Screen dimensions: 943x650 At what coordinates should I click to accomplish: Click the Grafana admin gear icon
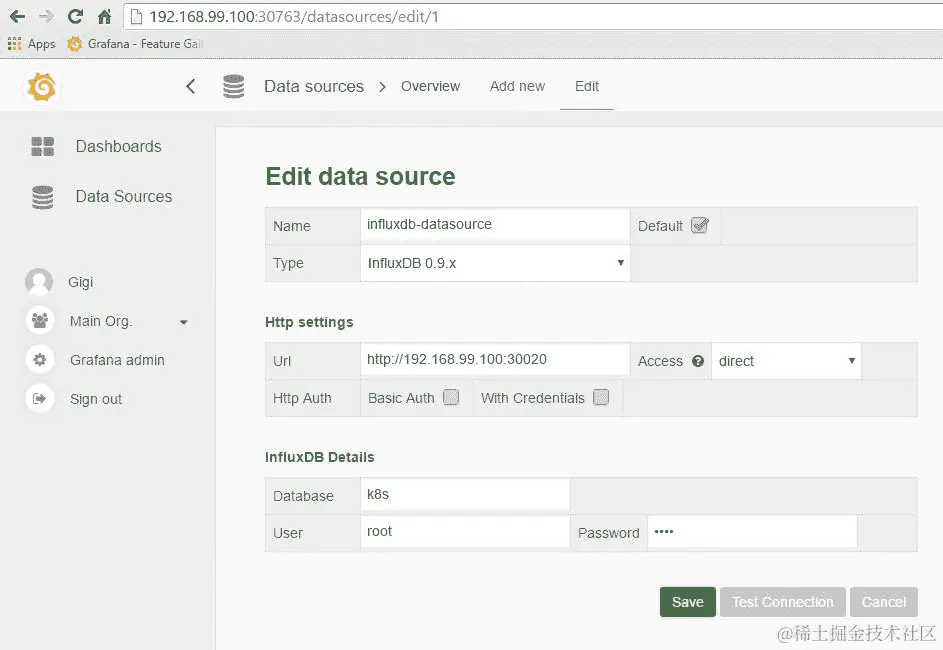click(x=40, y=360)
